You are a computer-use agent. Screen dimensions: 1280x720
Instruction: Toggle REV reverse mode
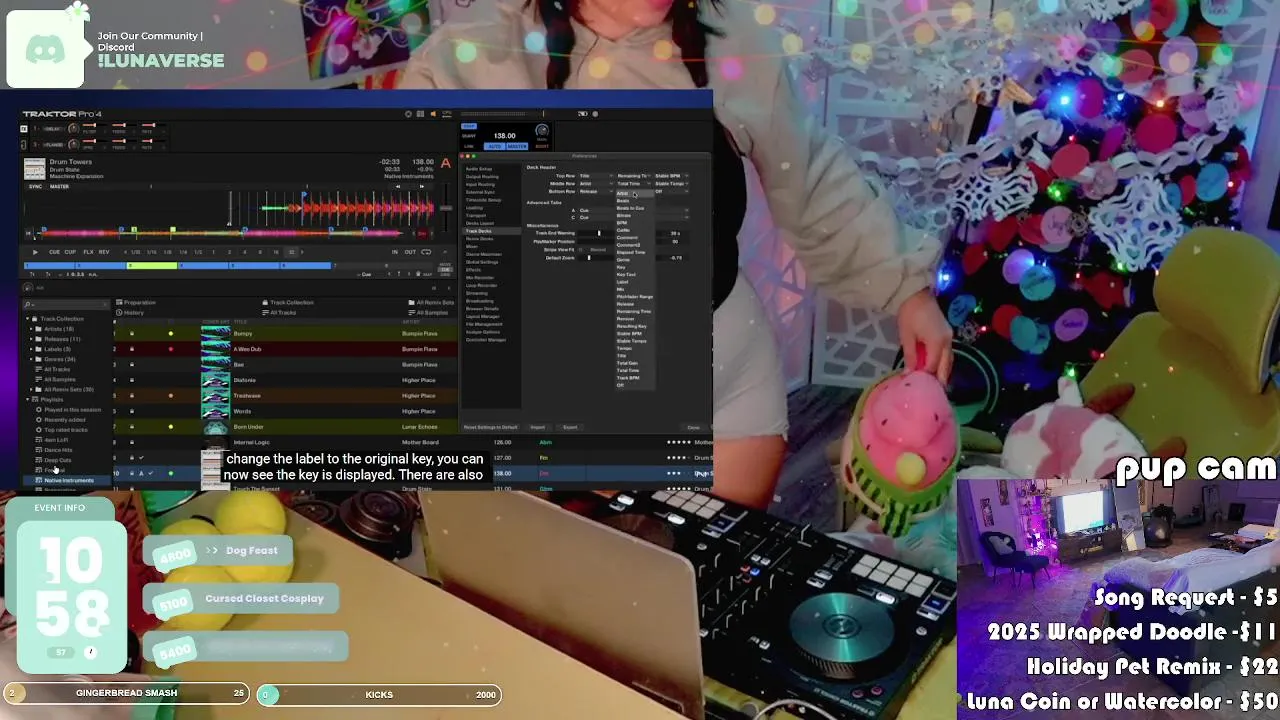click(104, 252)
